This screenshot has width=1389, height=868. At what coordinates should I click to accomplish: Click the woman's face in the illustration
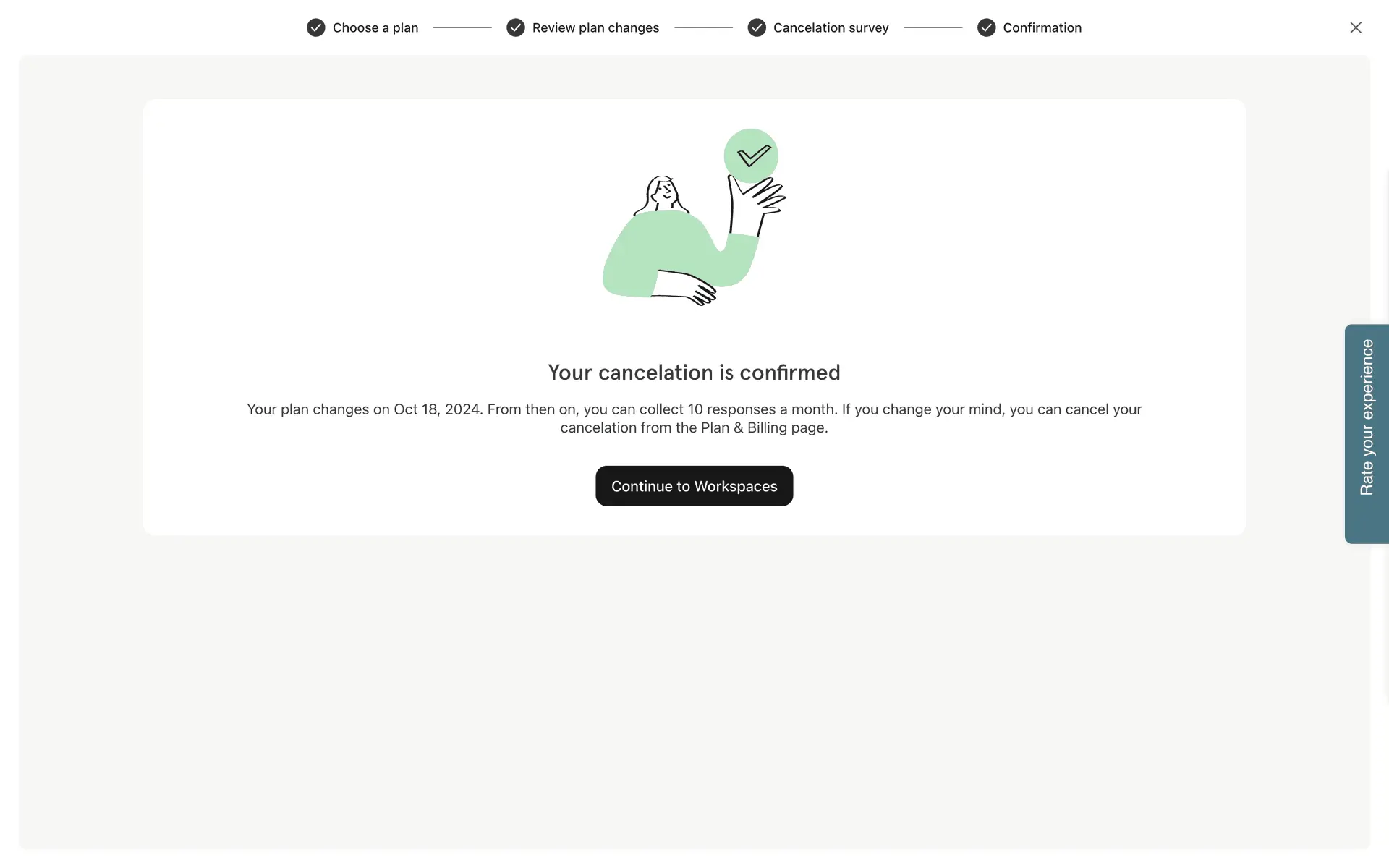663,192
